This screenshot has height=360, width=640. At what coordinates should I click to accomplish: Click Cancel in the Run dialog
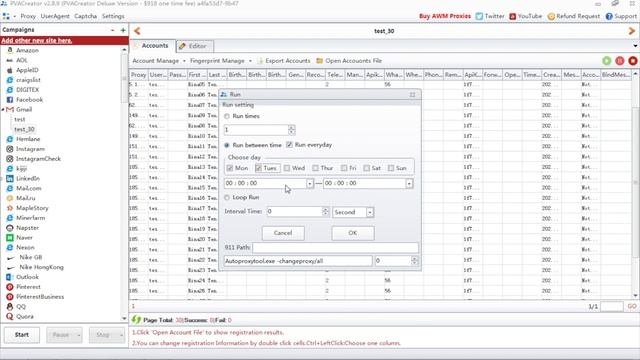[283, 233]
